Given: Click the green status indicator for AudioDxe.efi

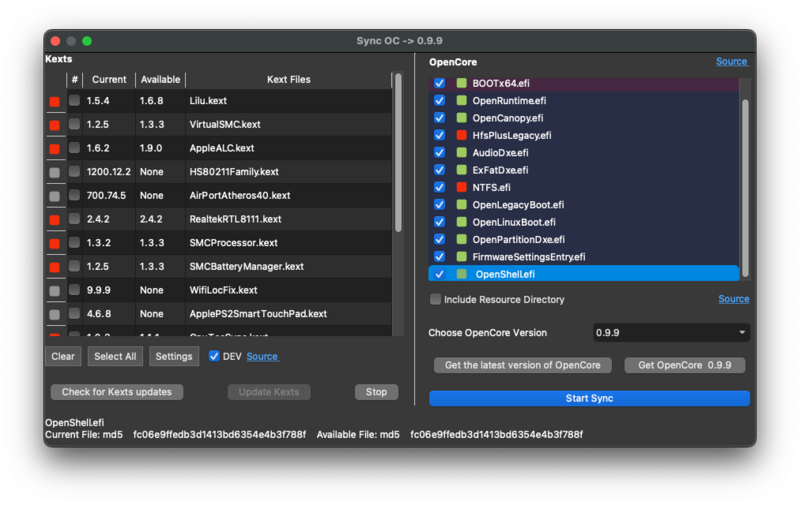Looking at the screenshot, I should pos(462,153).
